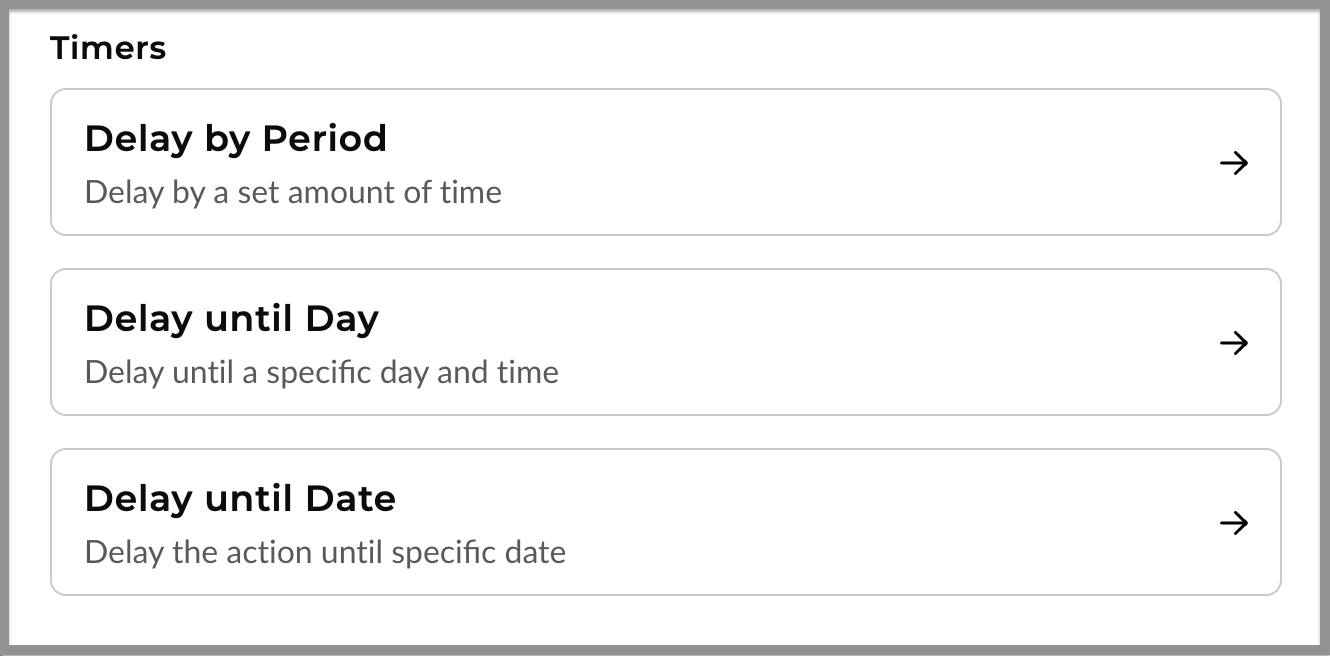The width and height of the screenshot is (1330, 656).
Task: Click empty middle area of Delay until Day card
Action: [850, 342]
